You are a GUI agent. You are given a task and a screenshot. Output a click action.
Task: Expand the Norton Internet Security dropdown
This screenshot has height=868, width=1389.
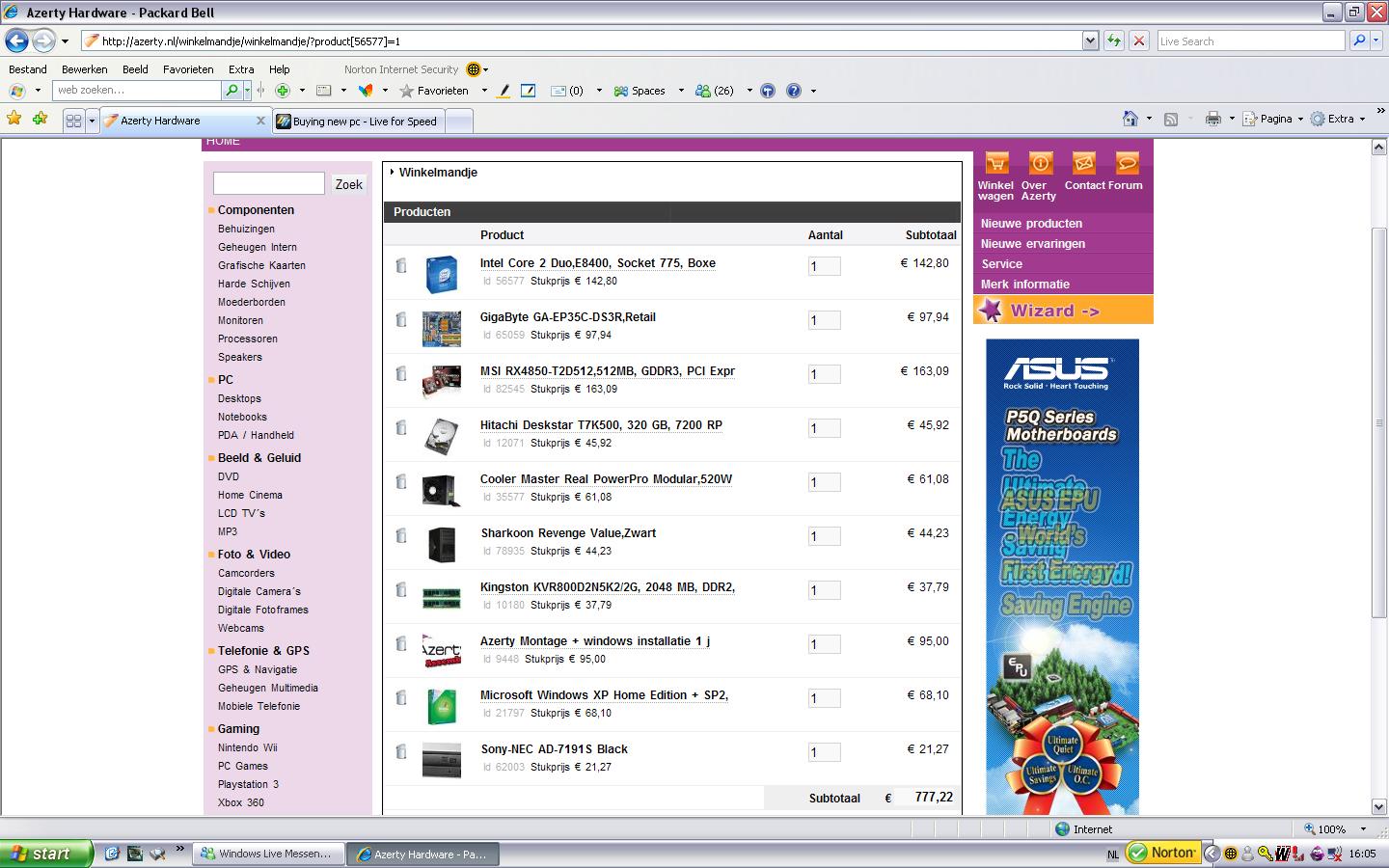click(x=485, y=69)
